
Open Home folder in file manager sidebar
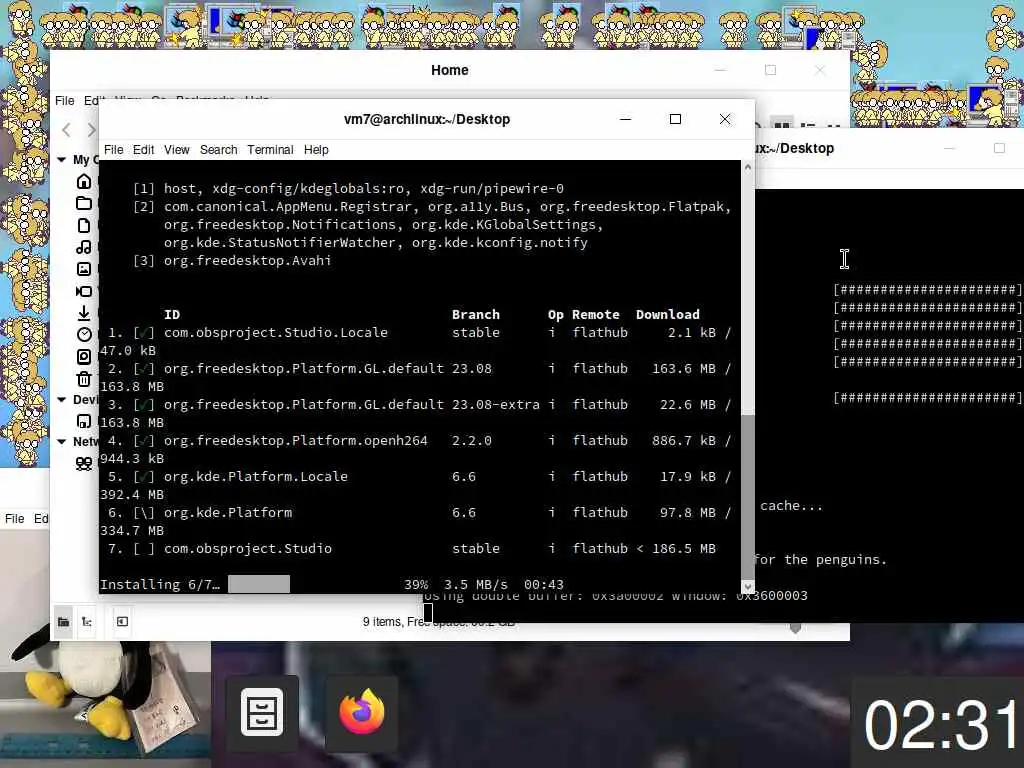pyautogui.click(x=84, y=181)
